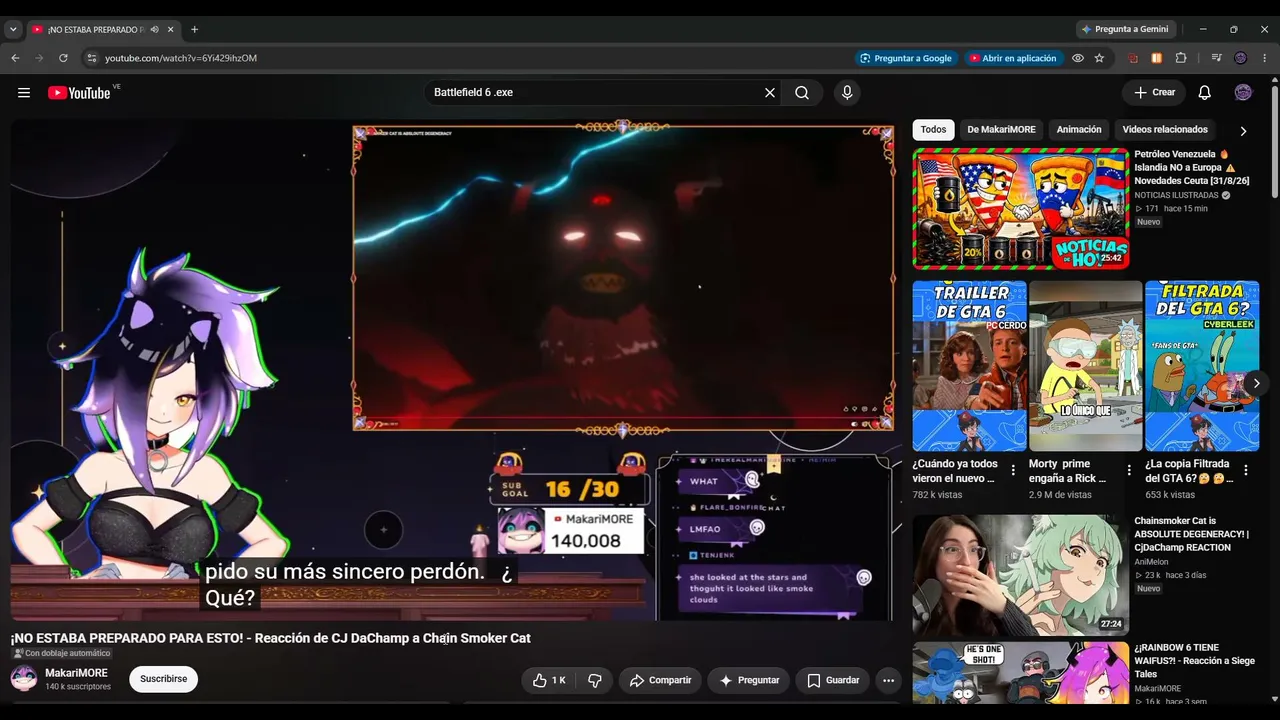
Task: Open YouTube account avatar menu
Action: [1243, 93]
